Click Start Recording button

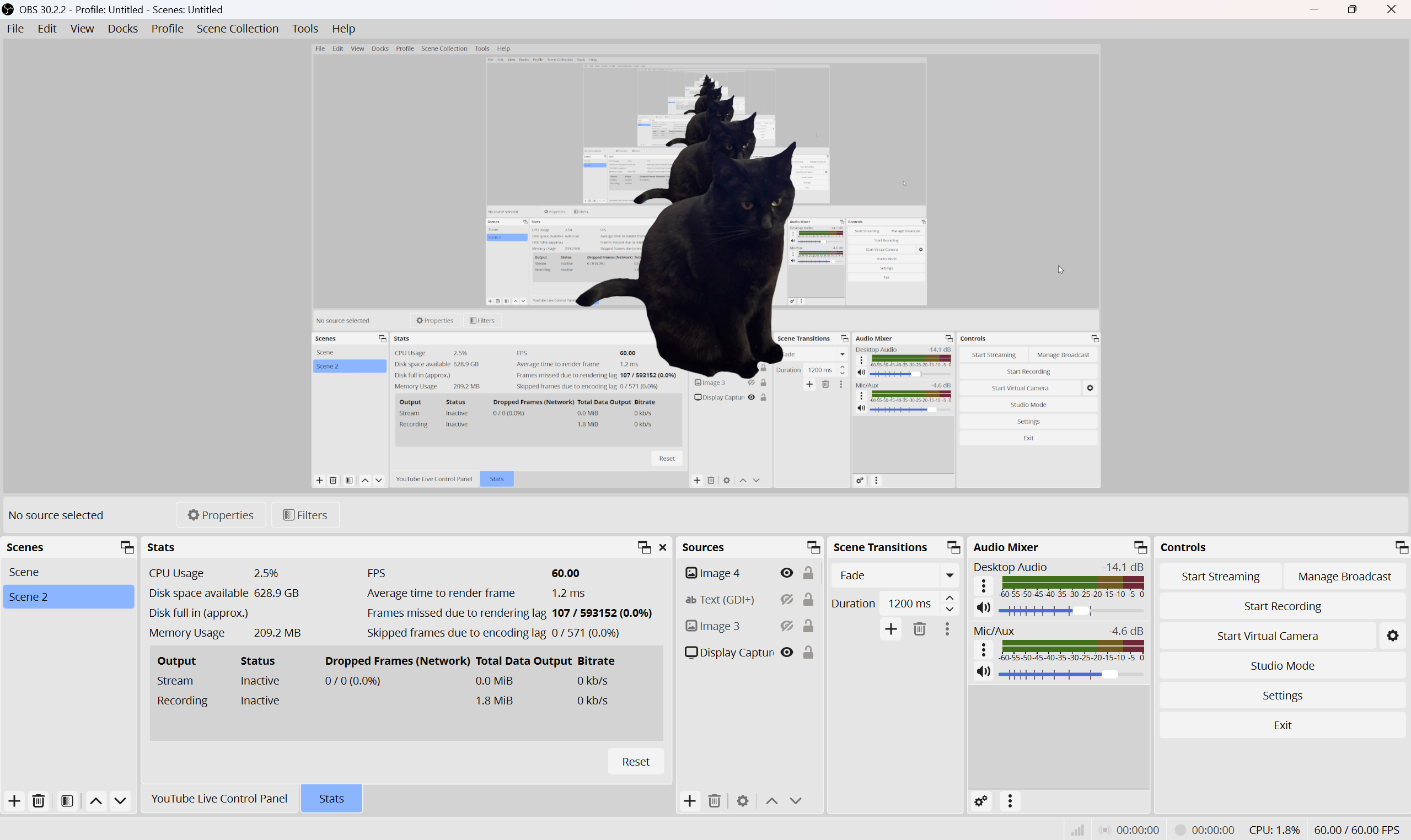pyautogui.click(x=1283, y=606)
